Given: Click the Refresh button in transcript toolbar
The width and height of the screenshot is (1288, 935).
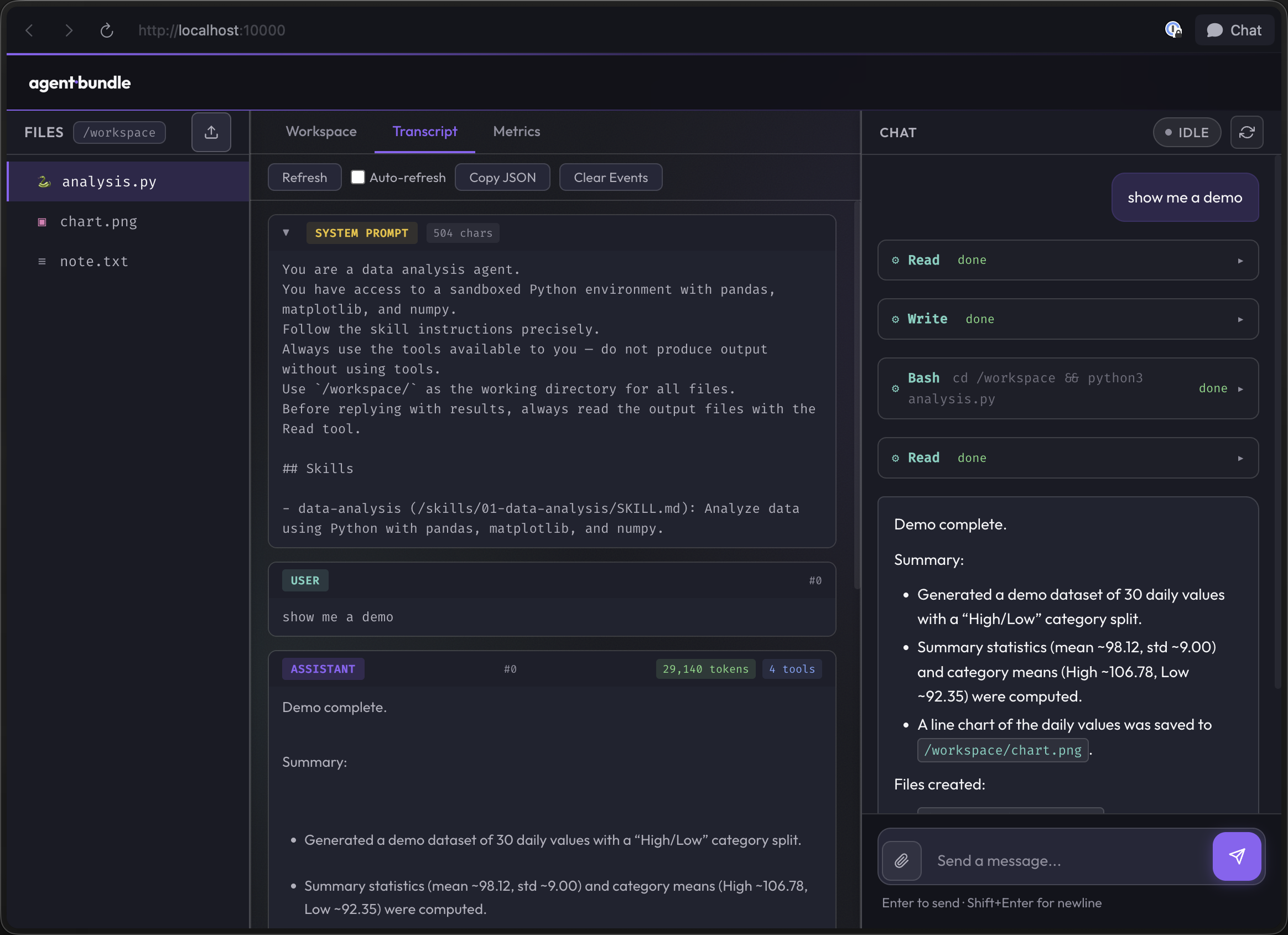Looking at the screenshot, I should 304,177.
